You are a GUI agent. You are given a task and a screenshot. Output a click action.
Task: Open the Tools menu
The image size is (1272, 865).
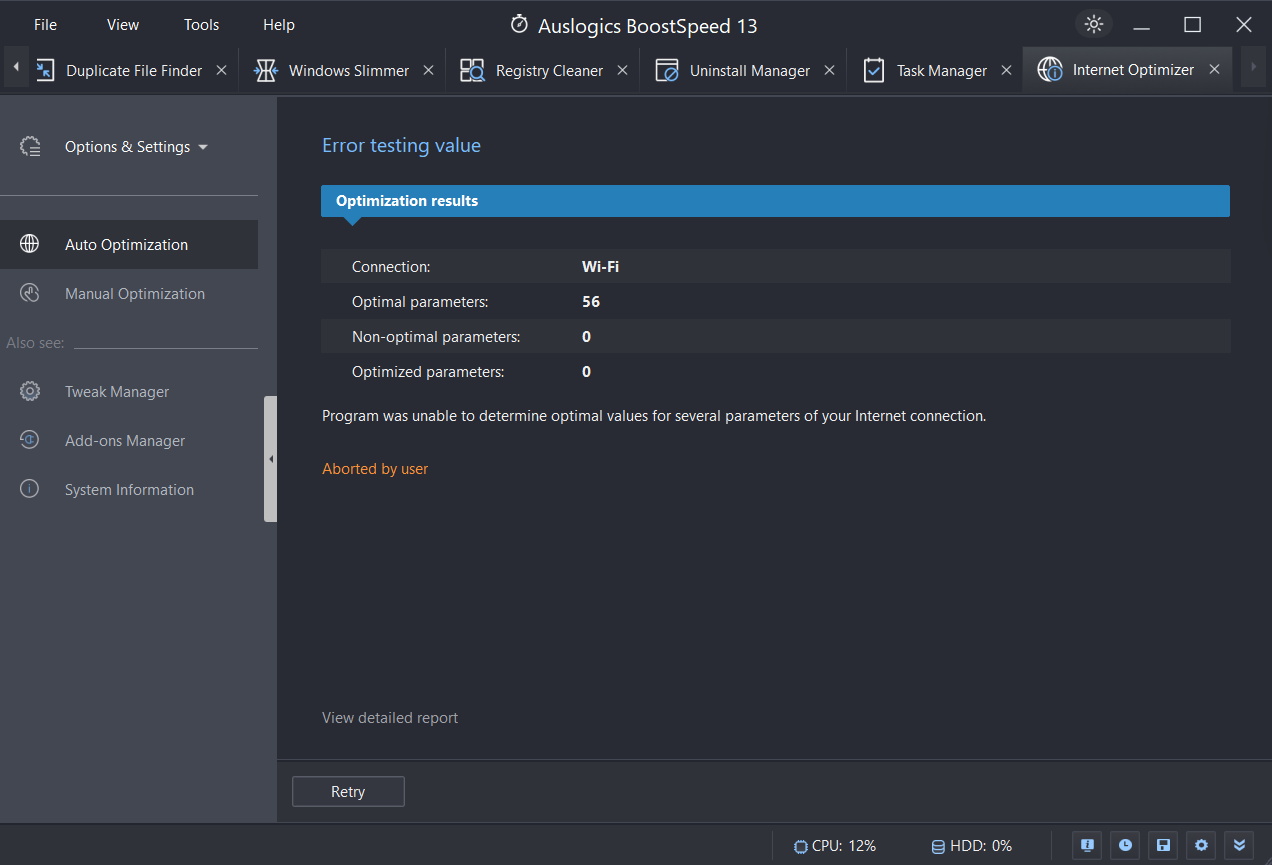(x=201, y=25)
